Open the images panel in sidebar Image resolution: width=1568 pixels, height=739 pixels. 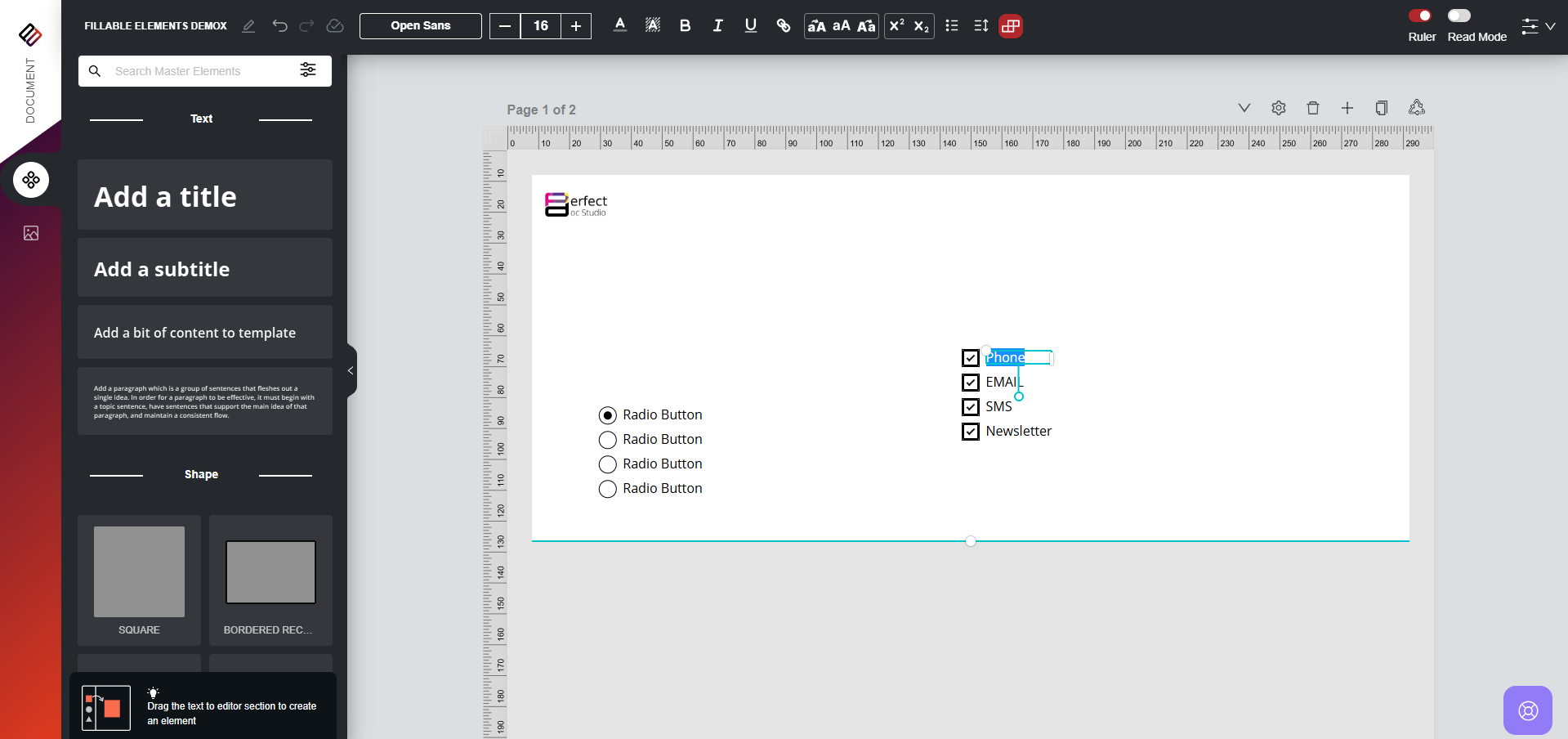click(x=31, y=234)
